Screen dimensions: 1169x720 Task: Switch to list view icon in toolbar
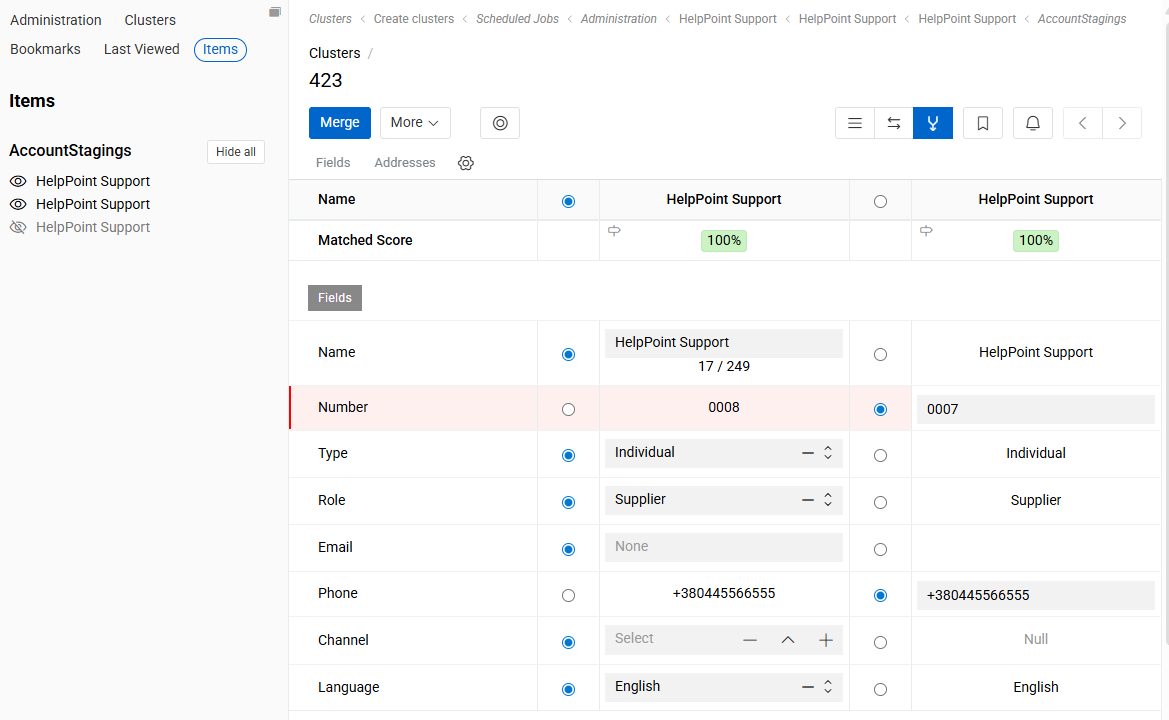coord(854,123)
